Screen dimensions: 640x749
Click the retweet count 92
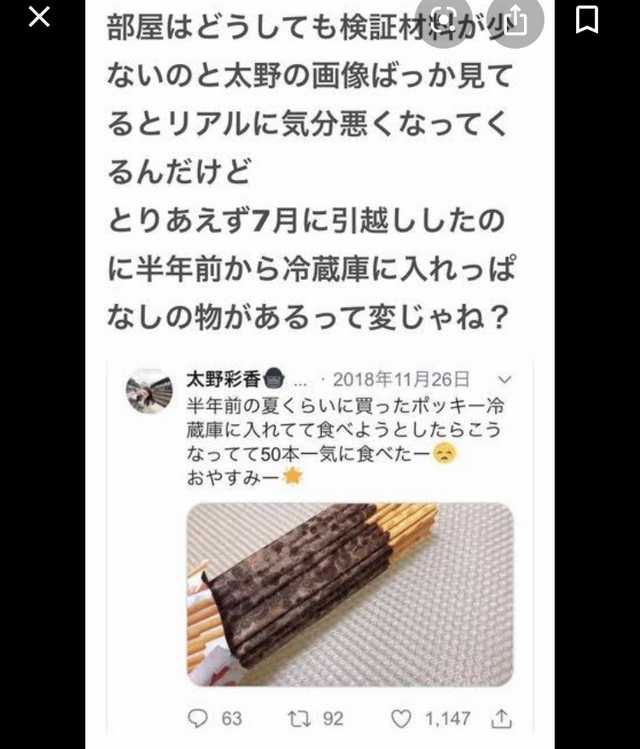[x=333, y=718]
